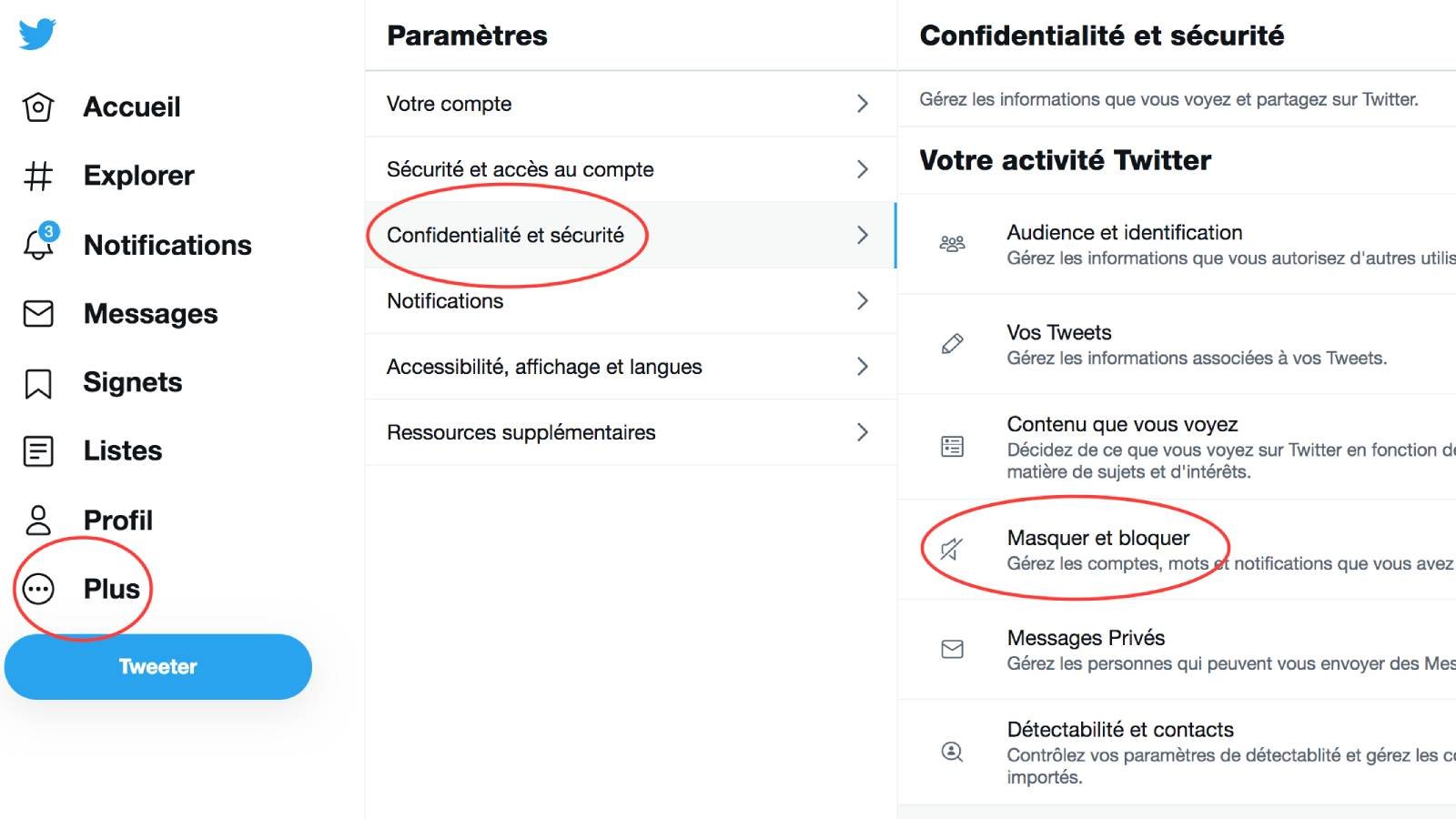Open the Signets bookmark icon
Image resolution: width=1456 pixels, height=819 pixels.
click(x=38, y=383)
